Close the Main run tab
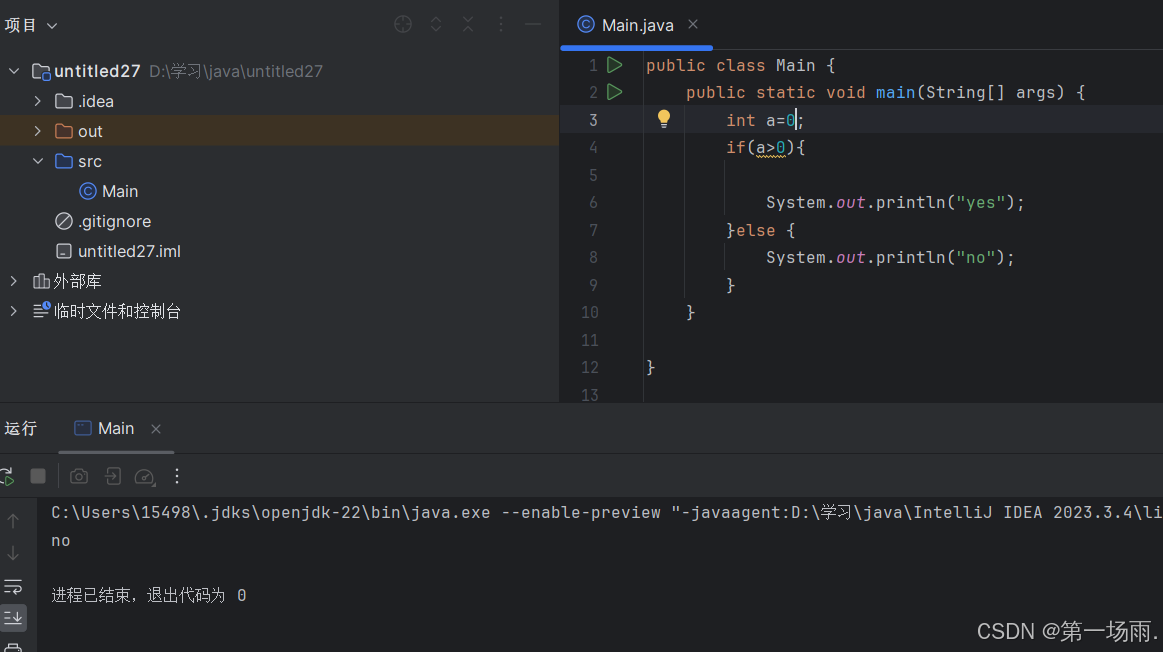 pyautogui.click(x=156, y=429)
